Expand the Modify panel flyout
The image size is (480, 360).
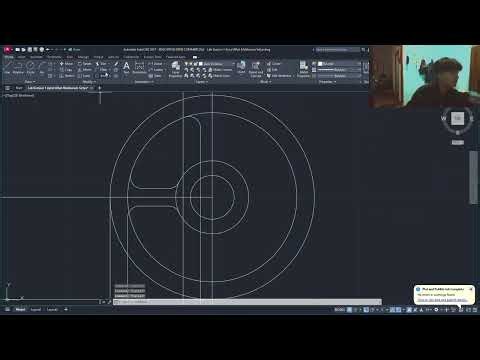point(89,82)
